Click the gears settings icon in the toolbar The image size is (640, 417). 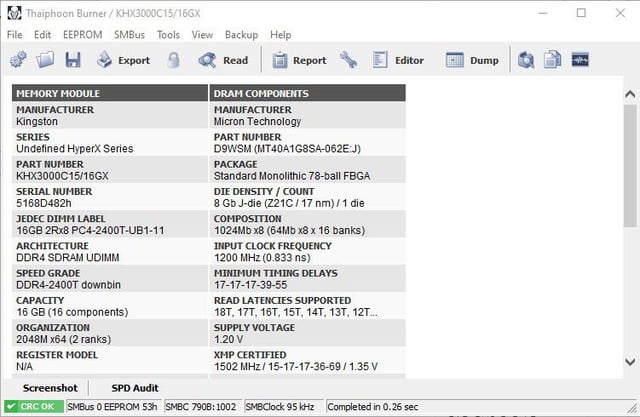tap(18, 60)
